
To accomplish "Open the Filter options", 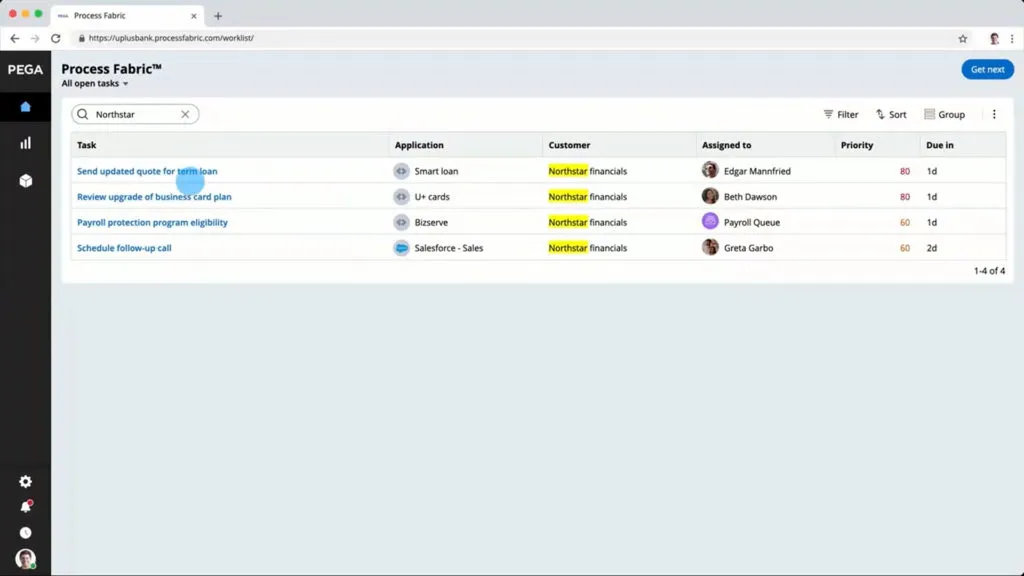I will (x=841, y=114).
